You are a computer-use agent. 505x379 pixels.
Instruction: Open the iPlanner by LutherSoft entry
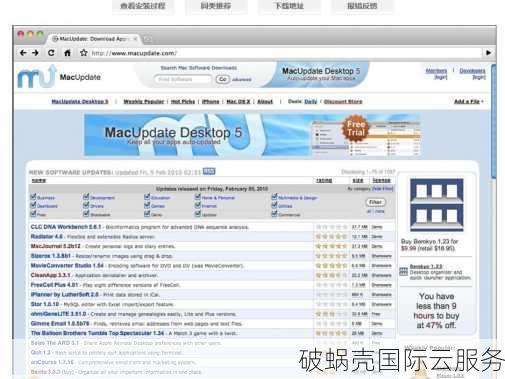click(65, 294)
